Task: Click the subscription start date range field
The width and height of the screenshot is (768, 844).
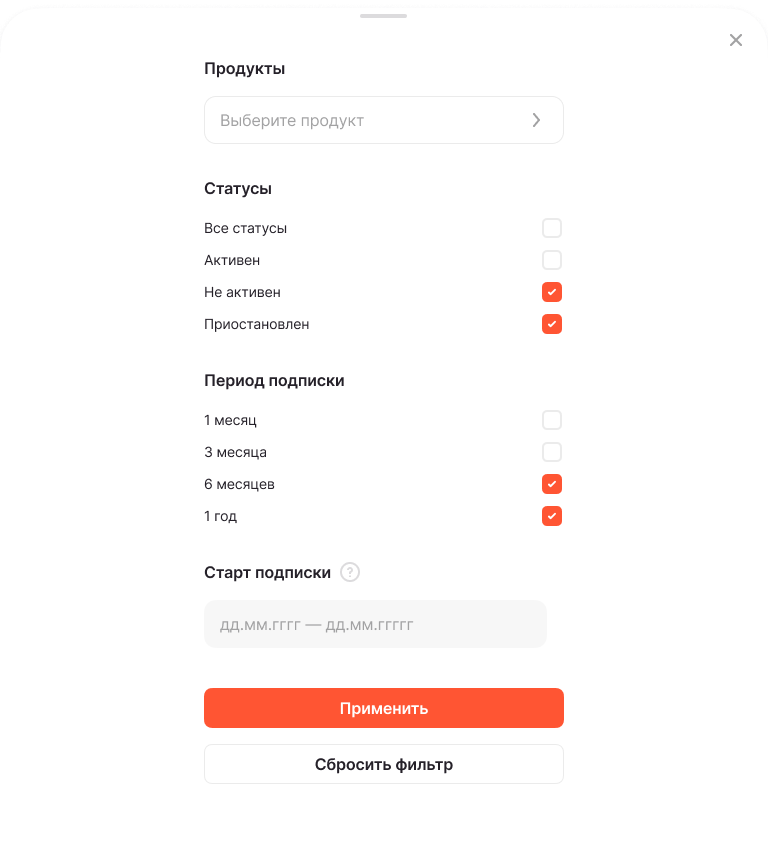Action: coord(375,624)
